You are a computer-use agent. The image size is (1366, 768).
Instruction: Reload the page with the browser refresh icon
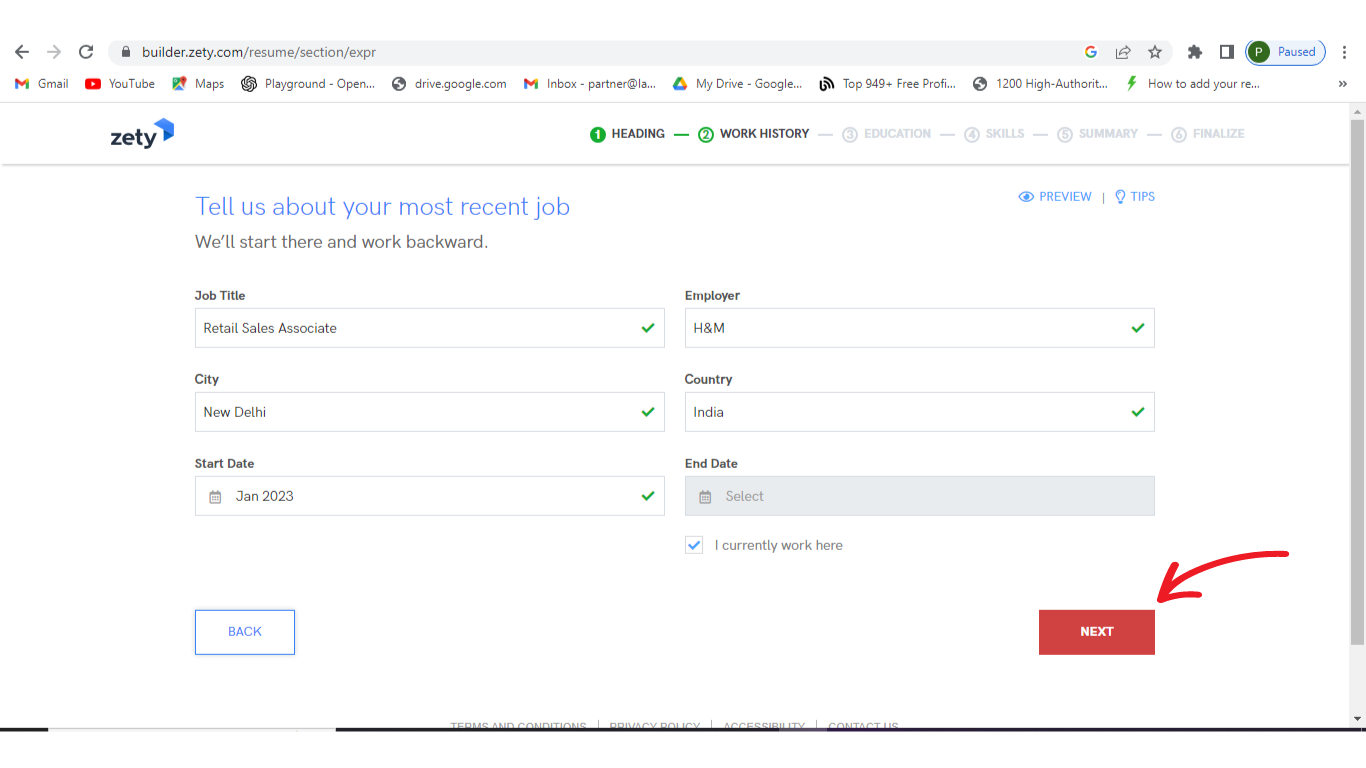86,52
